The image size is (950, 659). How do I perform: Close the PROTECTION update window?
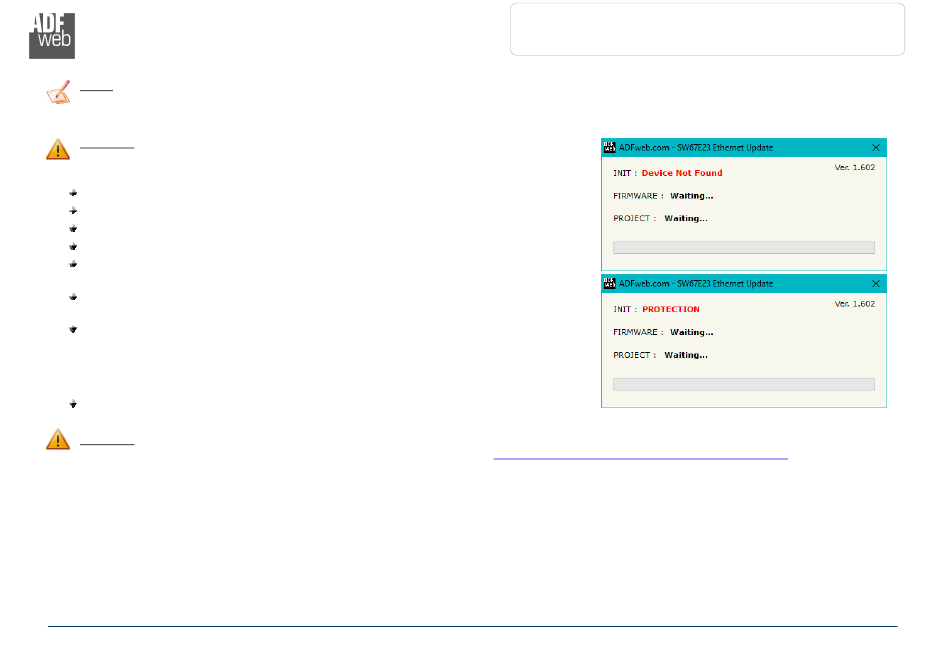(x=875, y=283)
